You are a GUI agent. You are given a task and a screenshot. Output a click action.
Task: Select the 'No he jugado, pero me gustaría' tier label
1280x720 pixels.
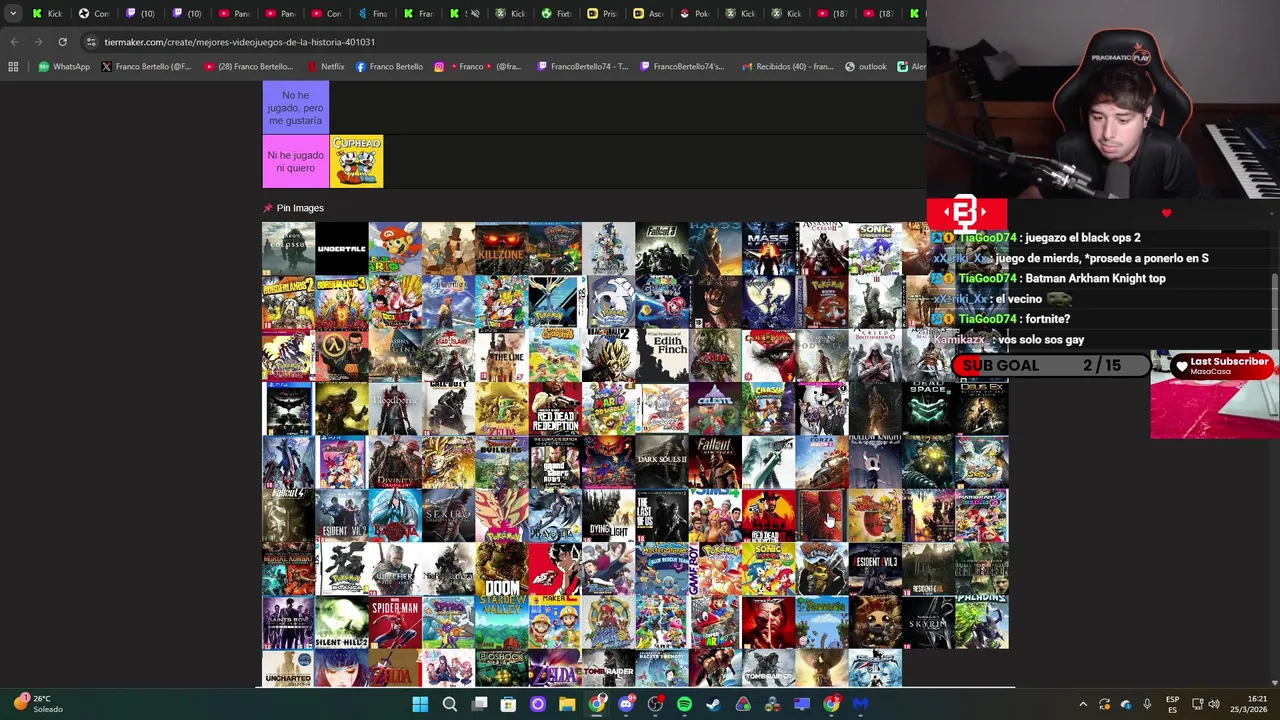tap(295, 108)
